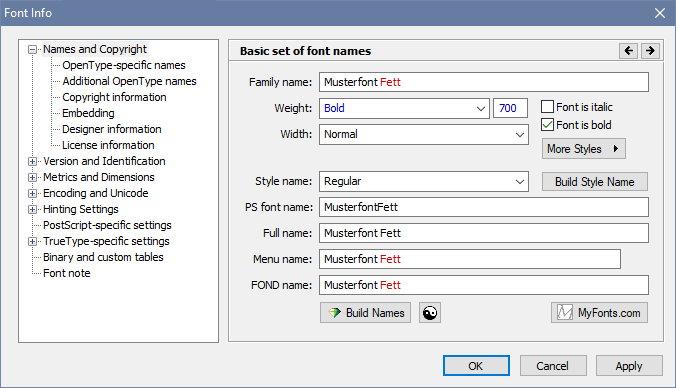Open MyFonts.com button
676x388 pixels.
pyautogui.click(x=599, y=313)
